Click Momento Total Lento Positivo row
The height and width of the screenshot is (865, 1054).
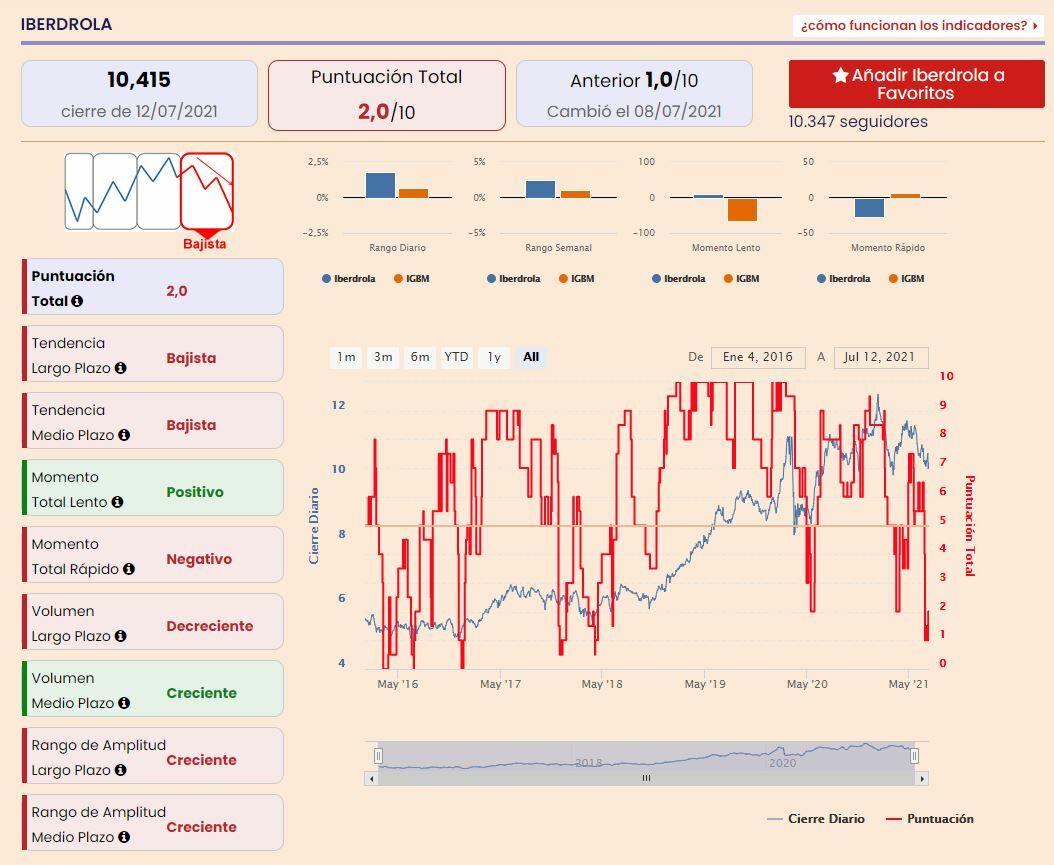click(x=153, y=488)
